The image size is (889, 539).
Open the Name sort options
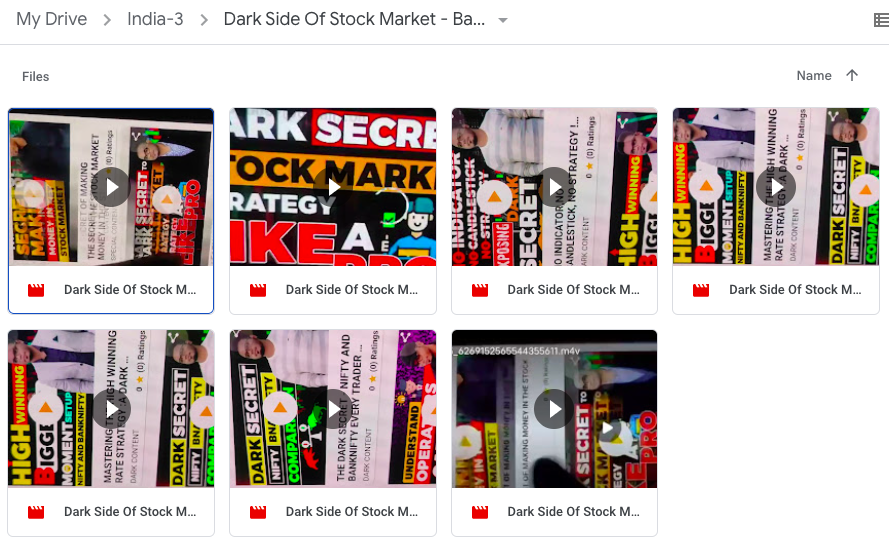click(x=814, y=75)
